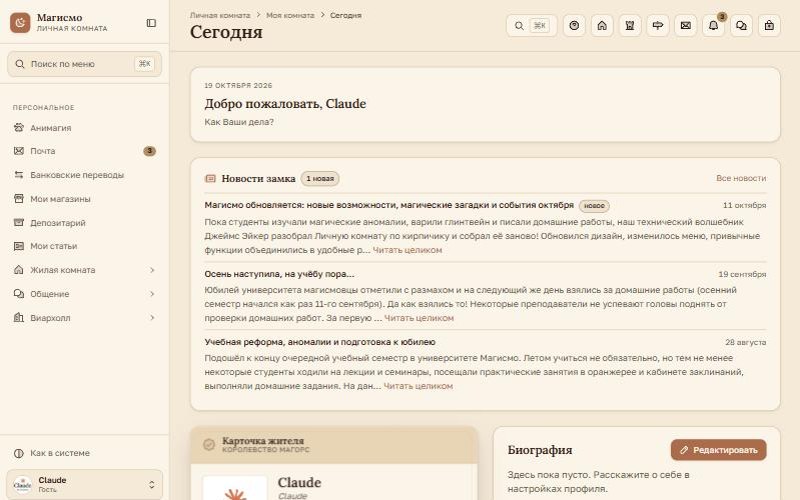Screen dimensions: 800x500
Task: Focus the Поиск по меню search field
Action: click(x=85, y=64)
